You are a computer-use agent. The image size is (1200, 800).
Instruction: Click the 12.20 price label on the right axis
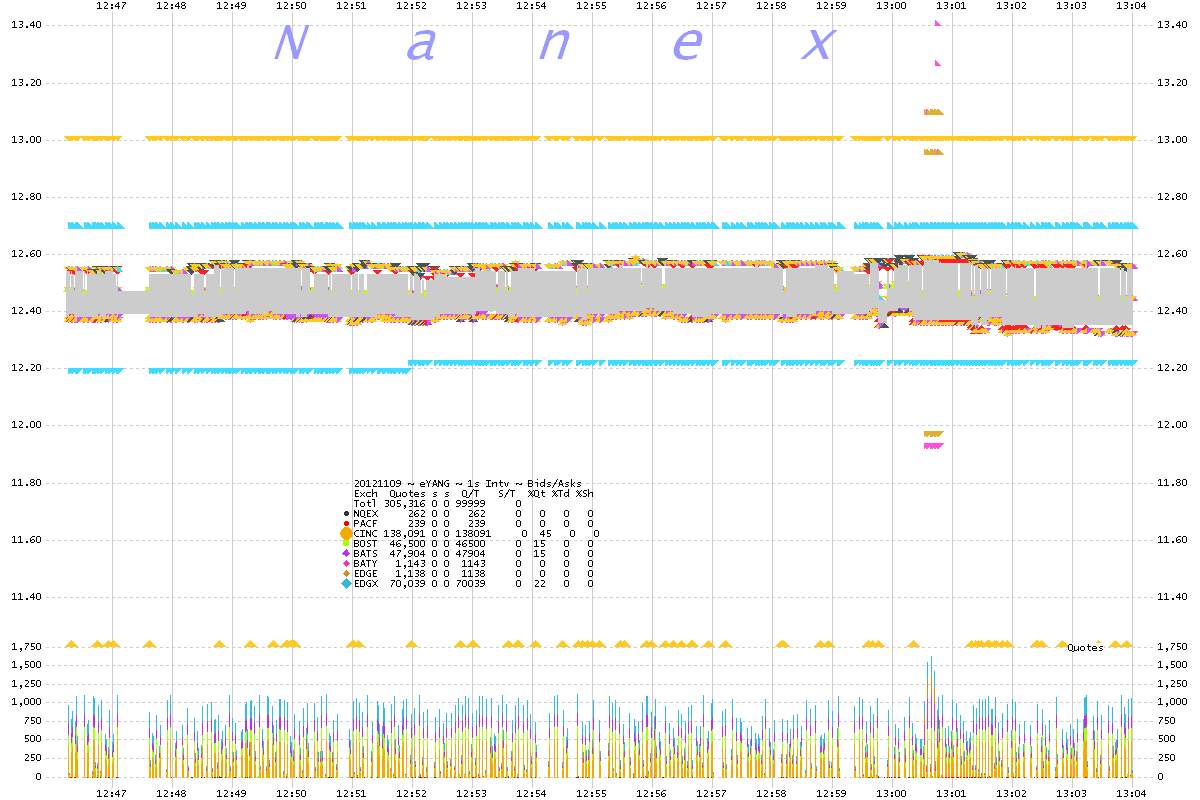click(1172, 368)
